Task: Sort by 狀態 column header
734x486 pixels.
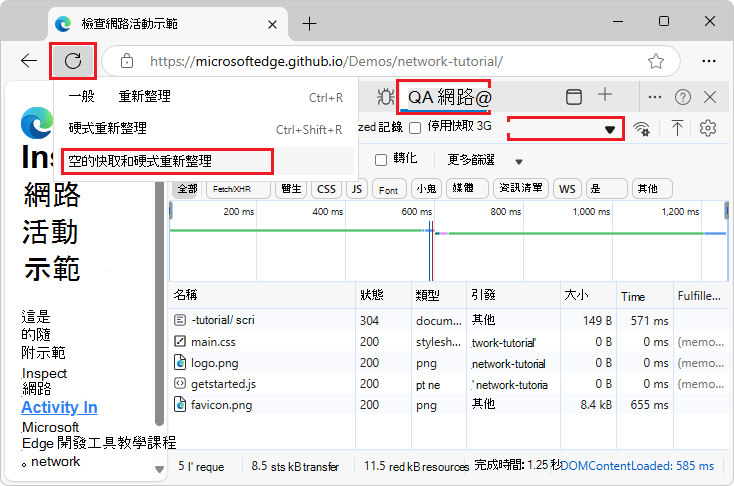Action: point(383,295)
